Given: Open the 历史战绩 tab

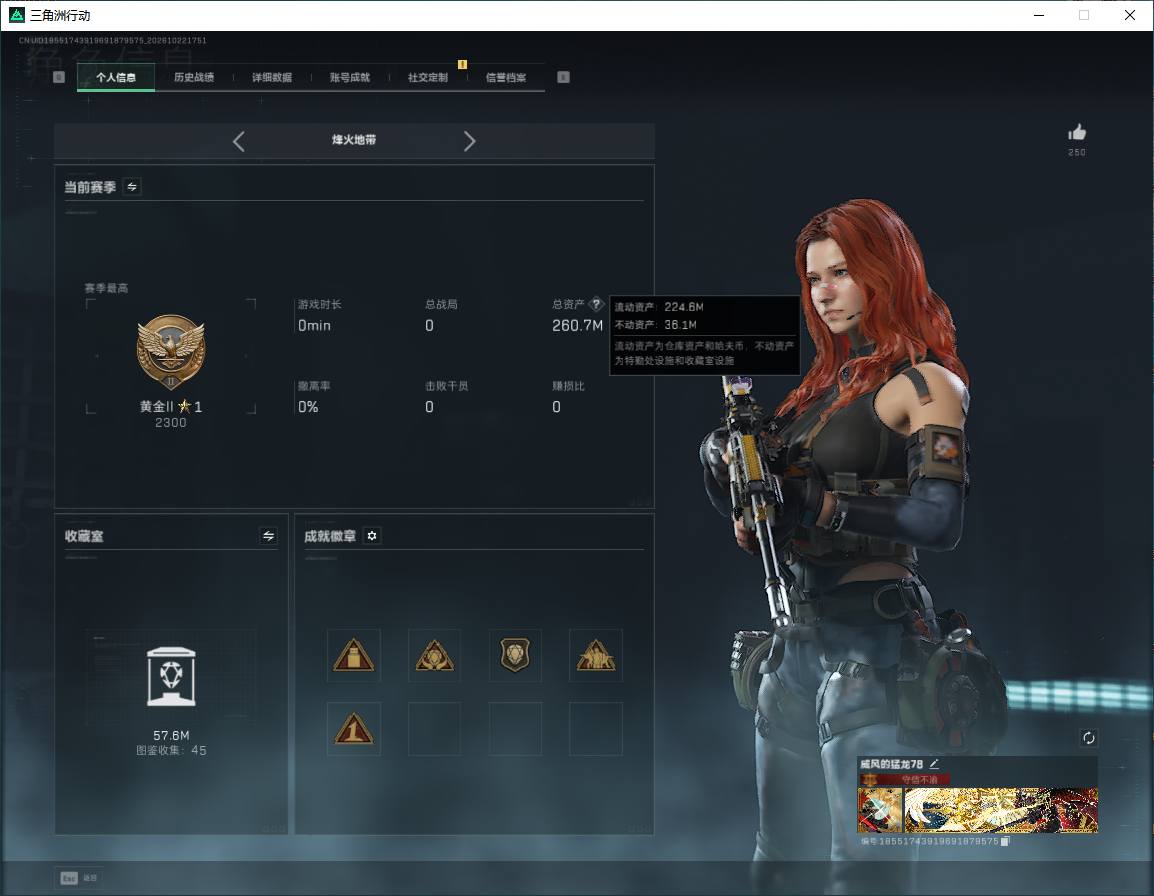Looking at the screenshot, I should click(194, 77).
